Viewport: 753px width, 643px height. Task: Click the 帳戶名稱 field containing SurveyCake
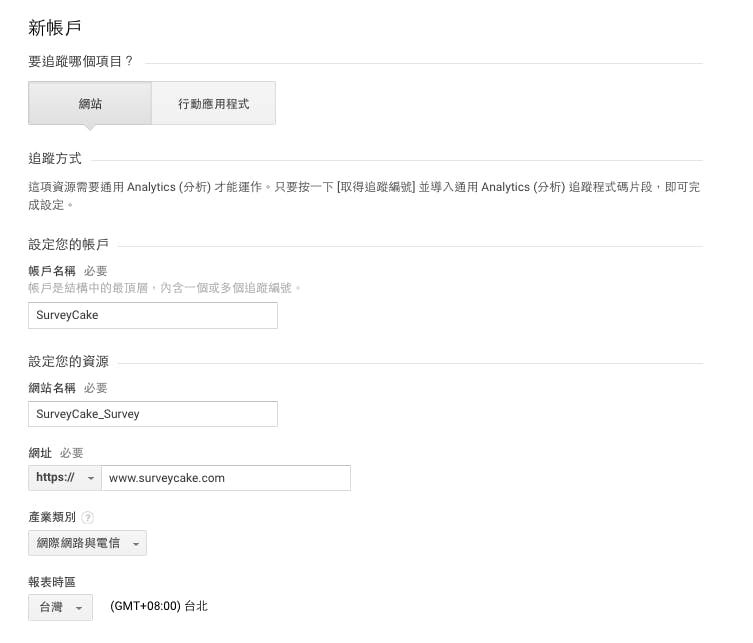(153, 315)
